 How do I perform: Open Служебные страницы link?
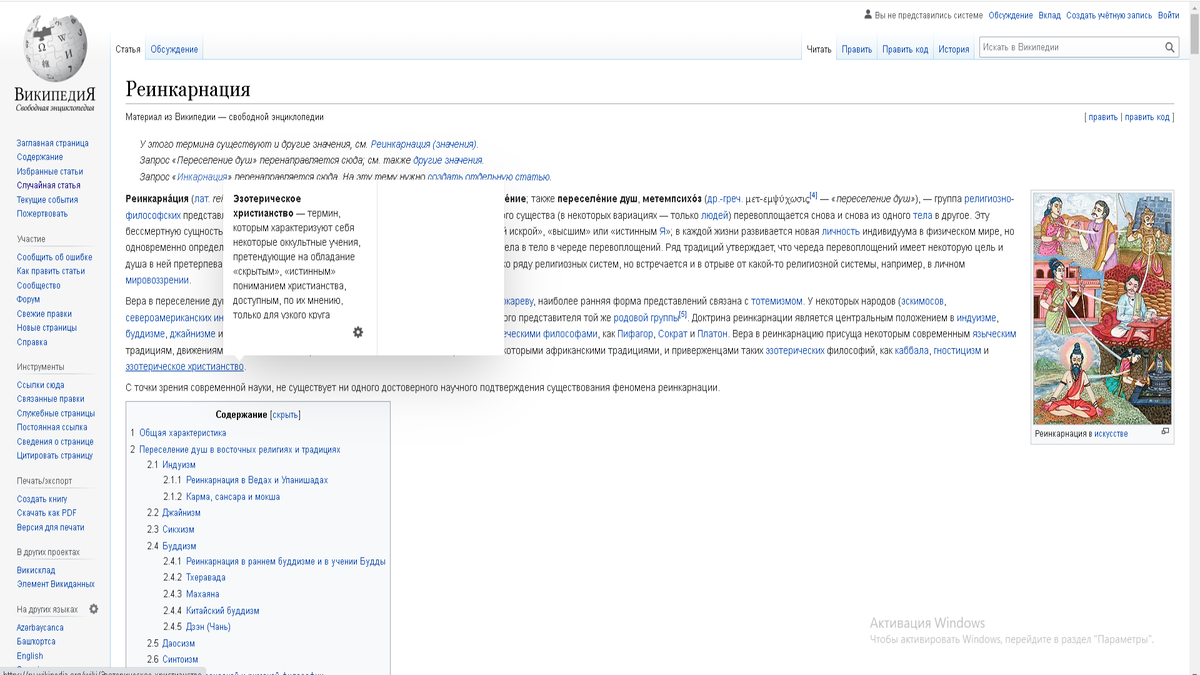click(55, 413)
